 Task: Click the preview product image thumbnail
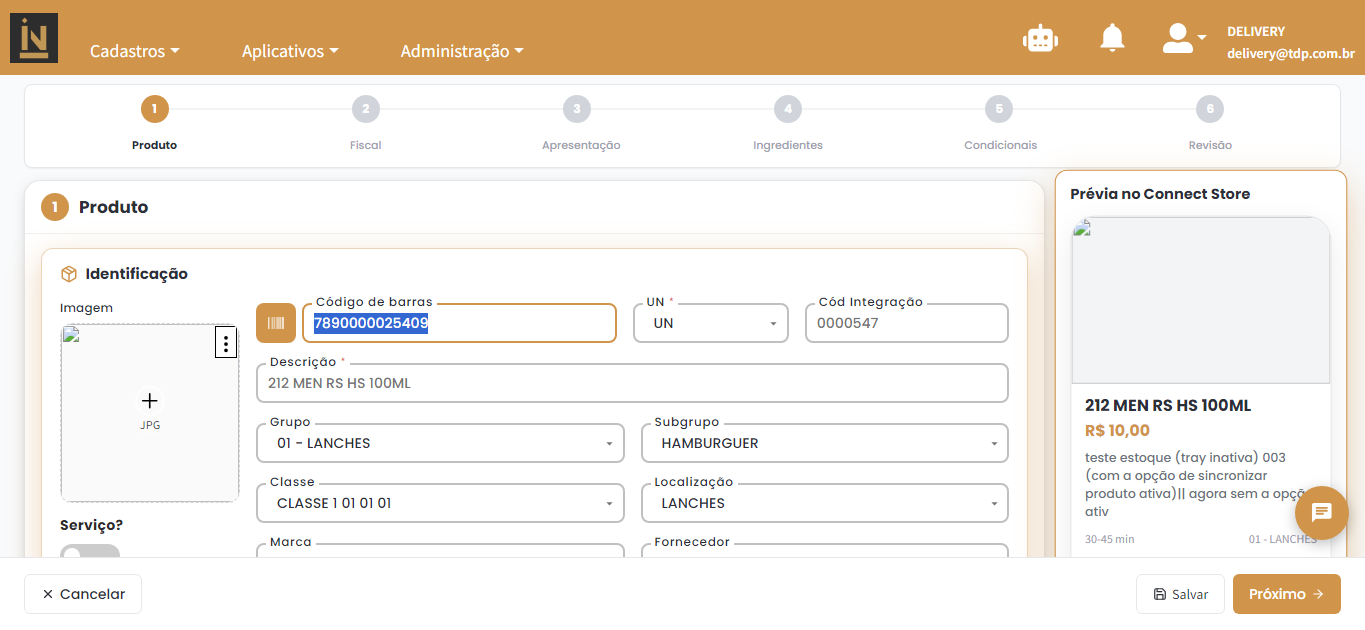pyautogui.click(x=1201, y=300)
